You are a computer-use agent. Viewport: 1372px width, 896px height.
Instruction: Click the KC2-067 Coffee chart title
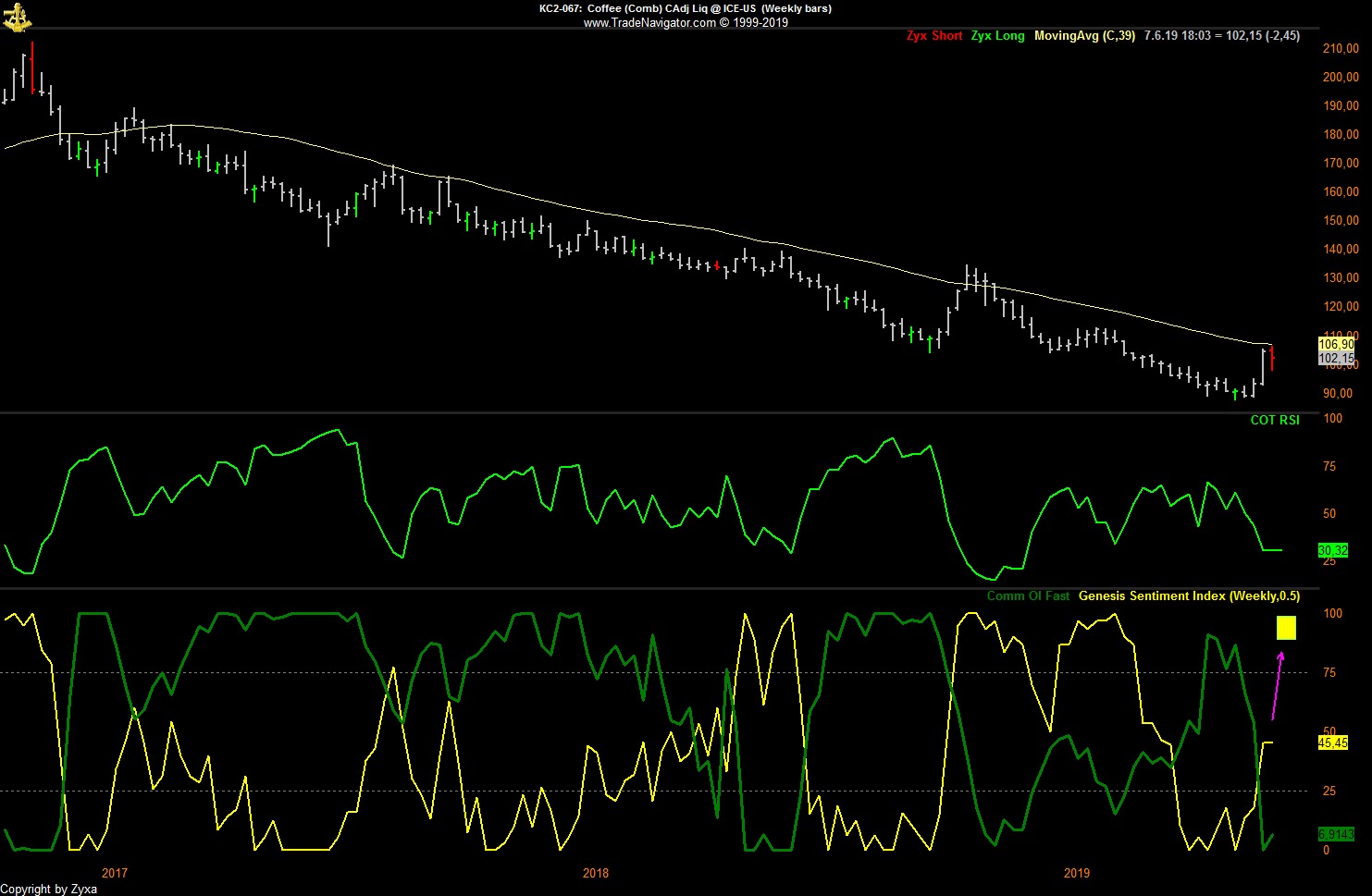686,8
